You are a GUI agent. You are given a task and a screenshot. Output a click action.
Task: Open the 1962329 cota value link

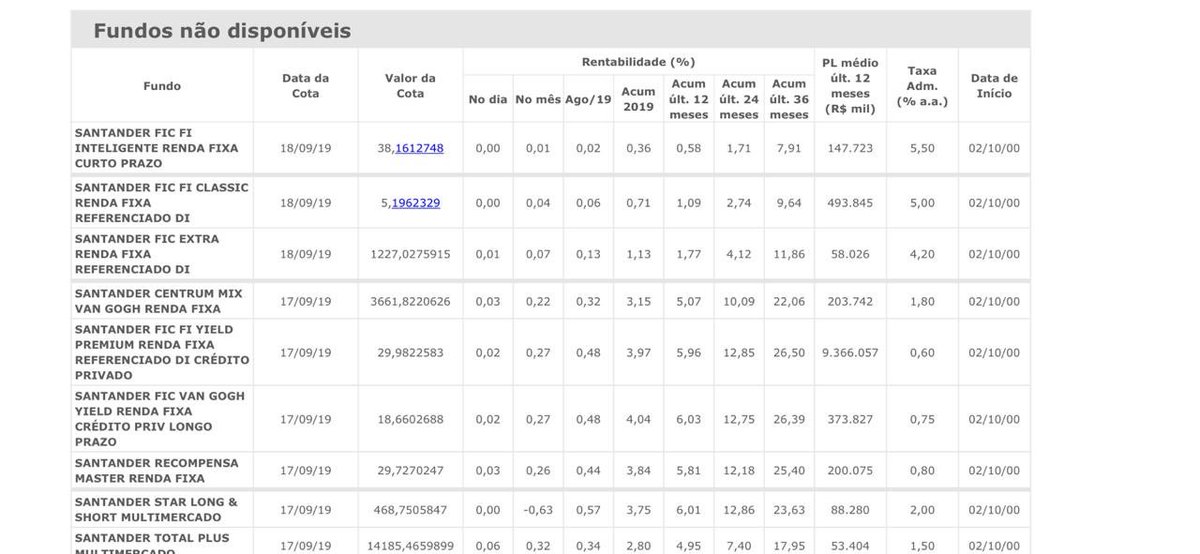(x=415, y=203)
